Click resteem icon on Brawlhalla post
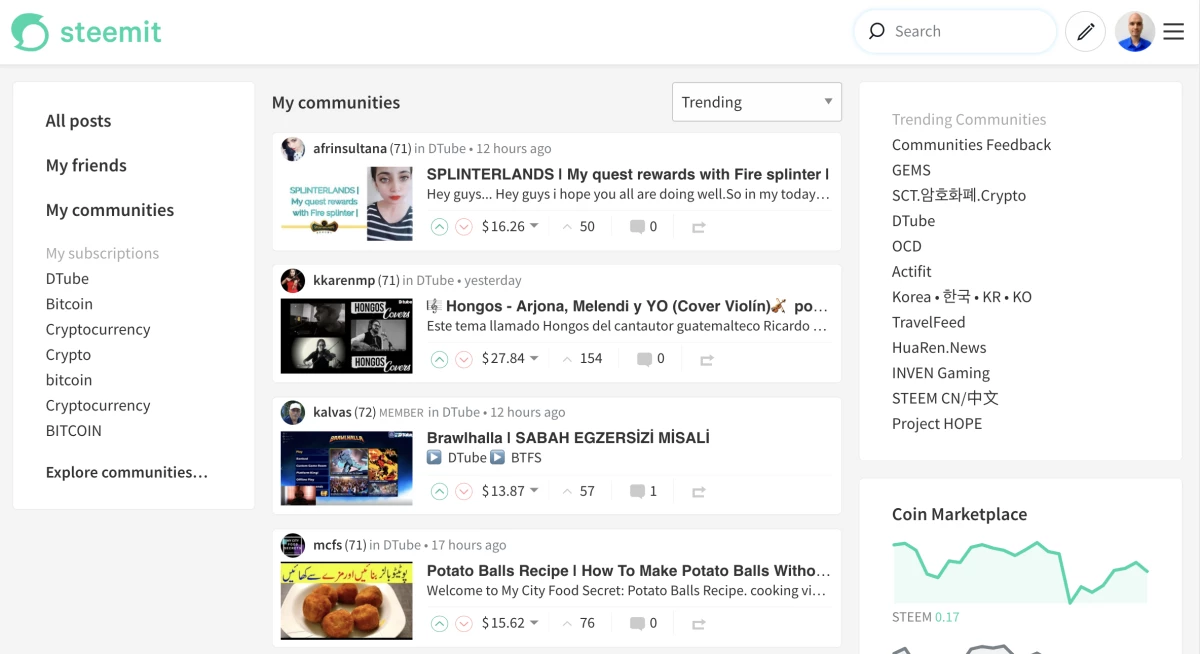 (x=698, y=492)
